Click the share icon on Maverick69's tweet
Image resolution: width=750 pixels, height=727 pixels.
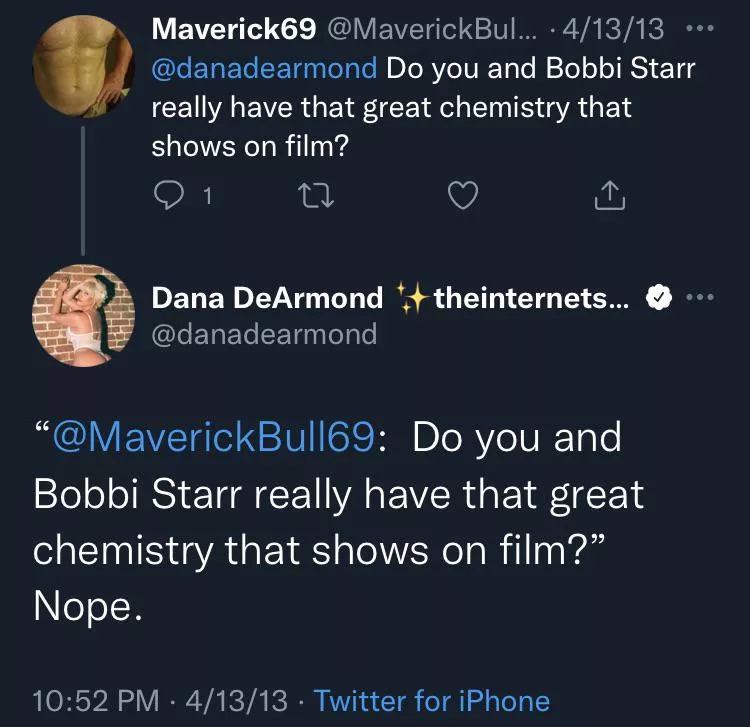pyautogui.click(x=610, y=197)
